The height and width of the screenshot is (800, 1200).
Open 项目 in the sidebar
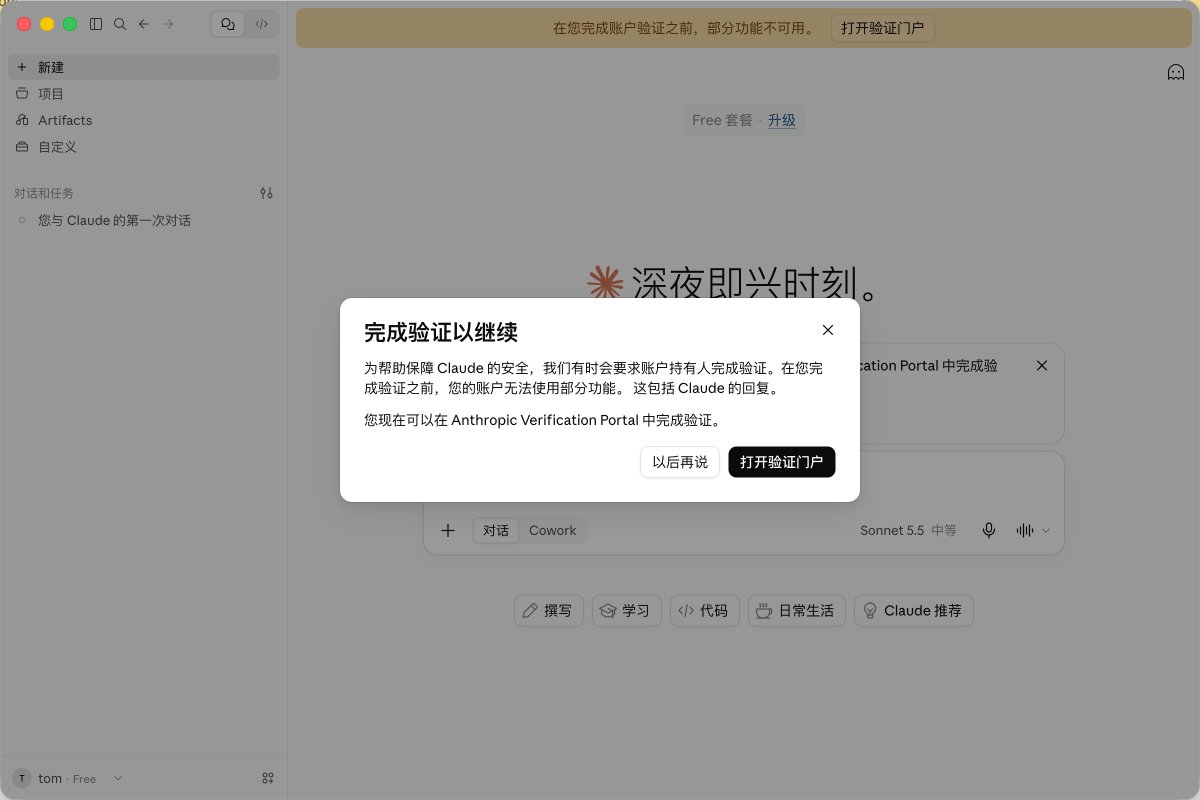(x=144, y=94)
